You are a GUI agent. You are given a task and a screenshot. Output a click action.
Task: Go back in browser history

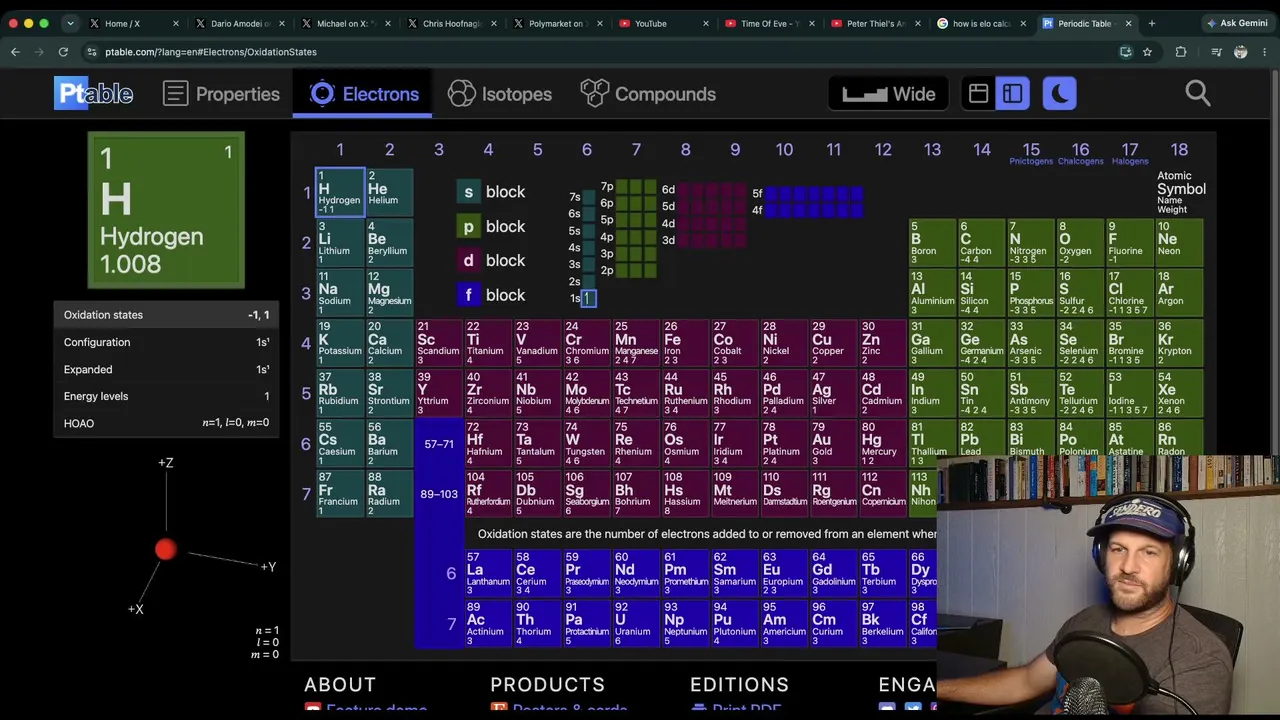coord(15,51)
